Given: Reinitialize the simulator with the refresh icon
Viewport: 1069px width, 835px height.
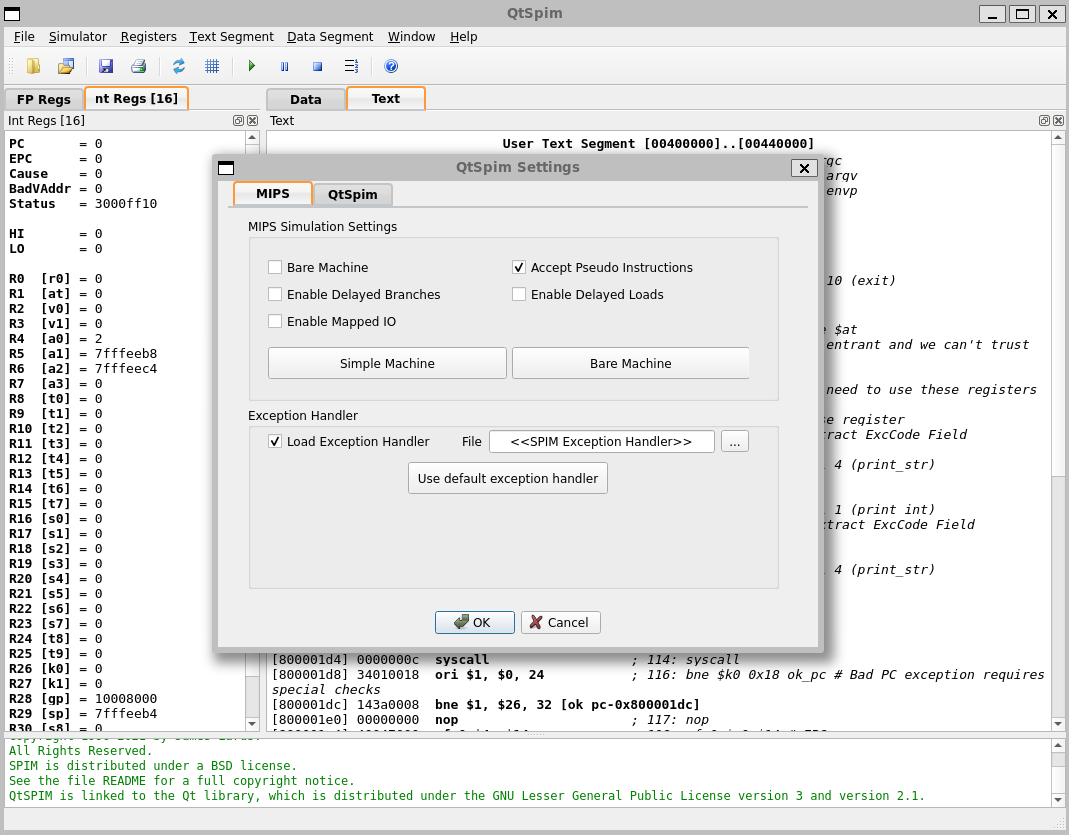Looking at the screenshot, I should pyautogui.click(x=179, y=66).
